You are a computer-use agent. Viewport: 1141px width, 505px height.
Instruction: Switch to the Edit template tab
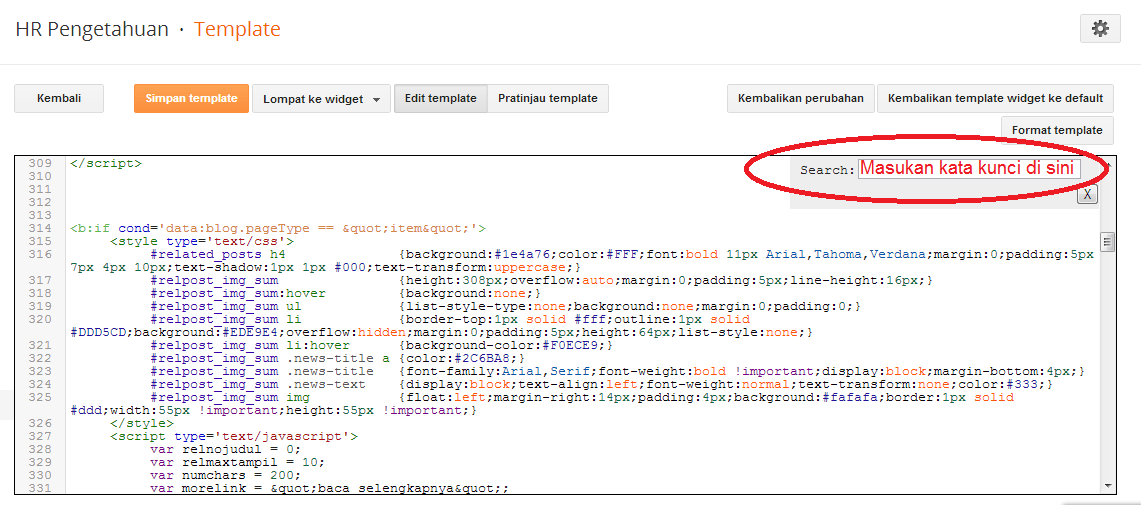coord(441,98)
